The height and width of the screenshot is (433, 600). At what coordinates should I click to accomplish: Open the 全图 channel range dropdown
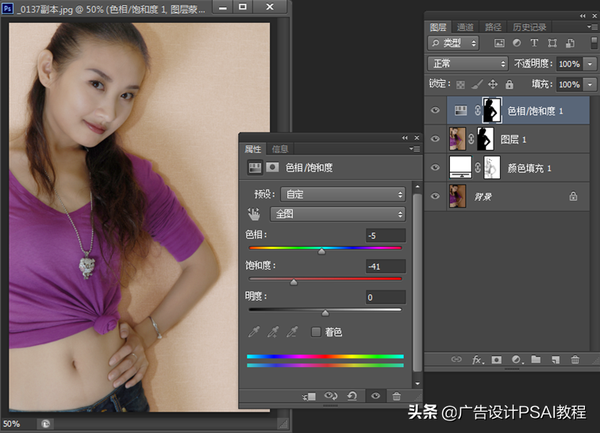pos(340,213)
